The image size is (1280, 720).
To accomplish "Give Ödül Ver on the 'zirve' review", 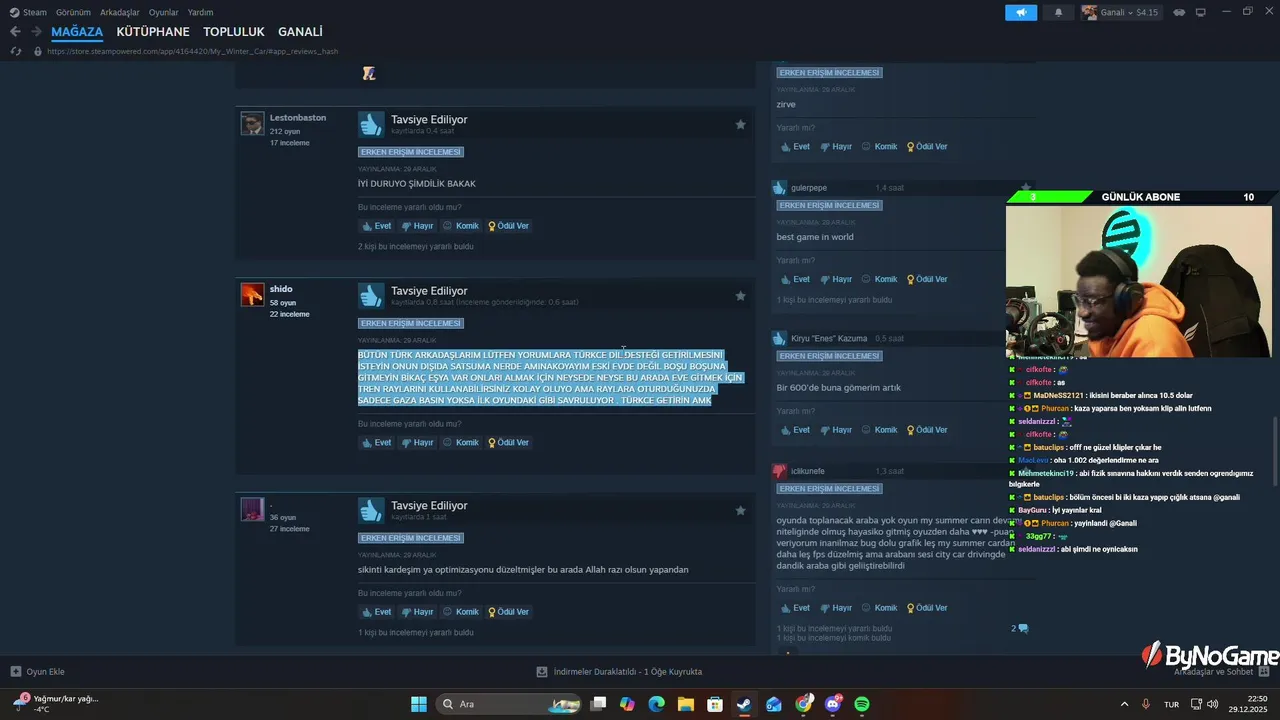I will (927, 147).
